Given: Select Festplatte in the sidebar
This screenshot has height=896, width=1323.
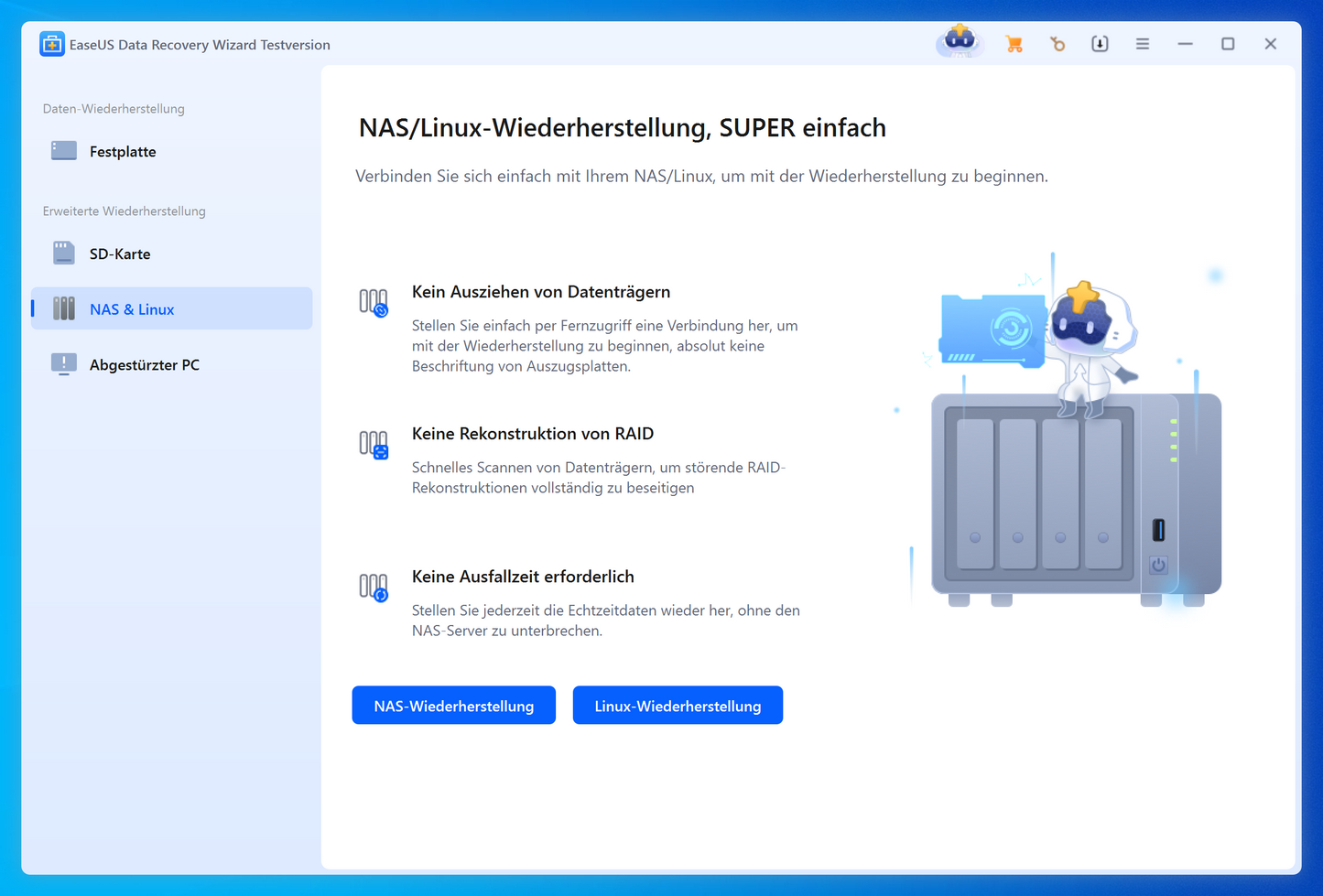Looking at the screenshot, I should (123, 152).
